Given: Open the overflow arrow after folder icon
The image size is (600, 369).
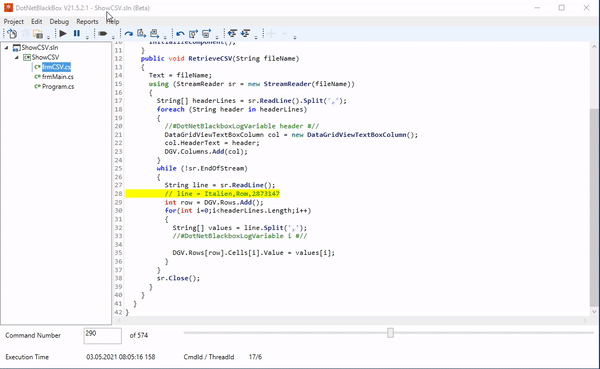Looking at the screenshot, I should (x=48, y=37).
